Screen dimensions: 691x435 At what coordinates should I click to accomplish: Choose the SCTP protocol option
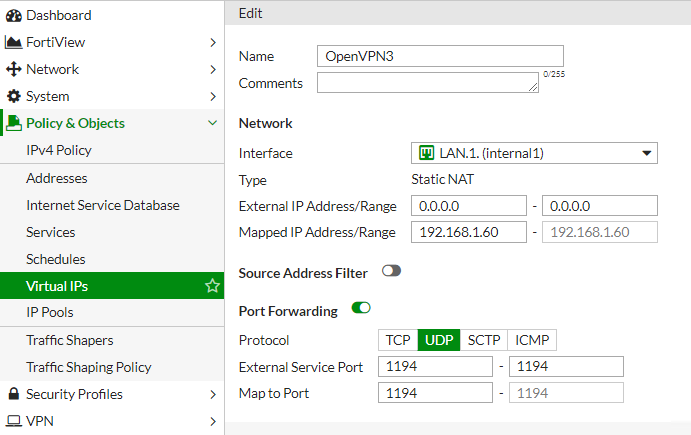(484, 340)
